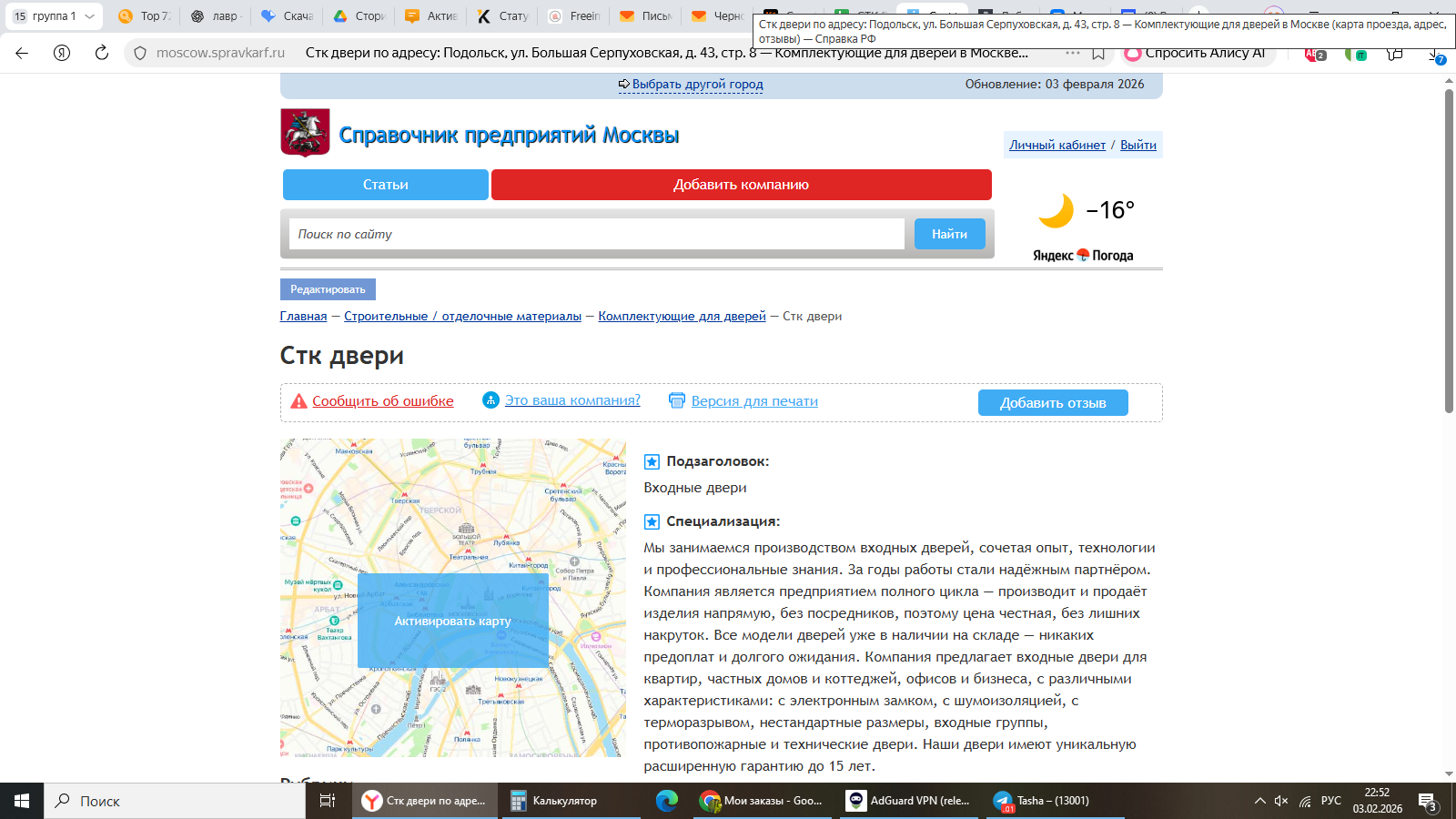This screenshot has height=819, width=1456.
Task: Switch to the 'Черно' mail tab
Action: pyautogui.click(x=717, y=16)
